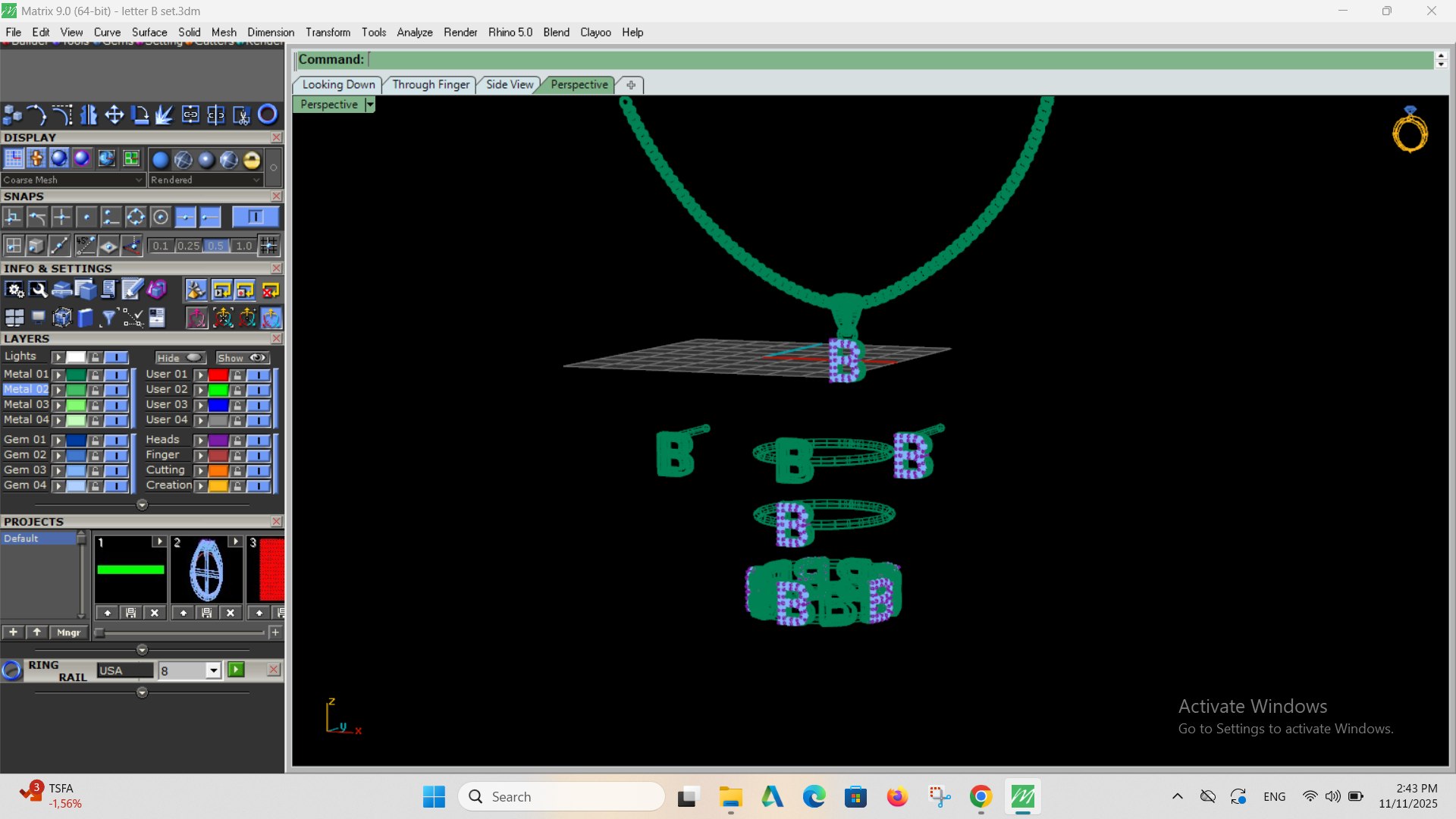Toggle the center circle snap button

click(160, 218)
